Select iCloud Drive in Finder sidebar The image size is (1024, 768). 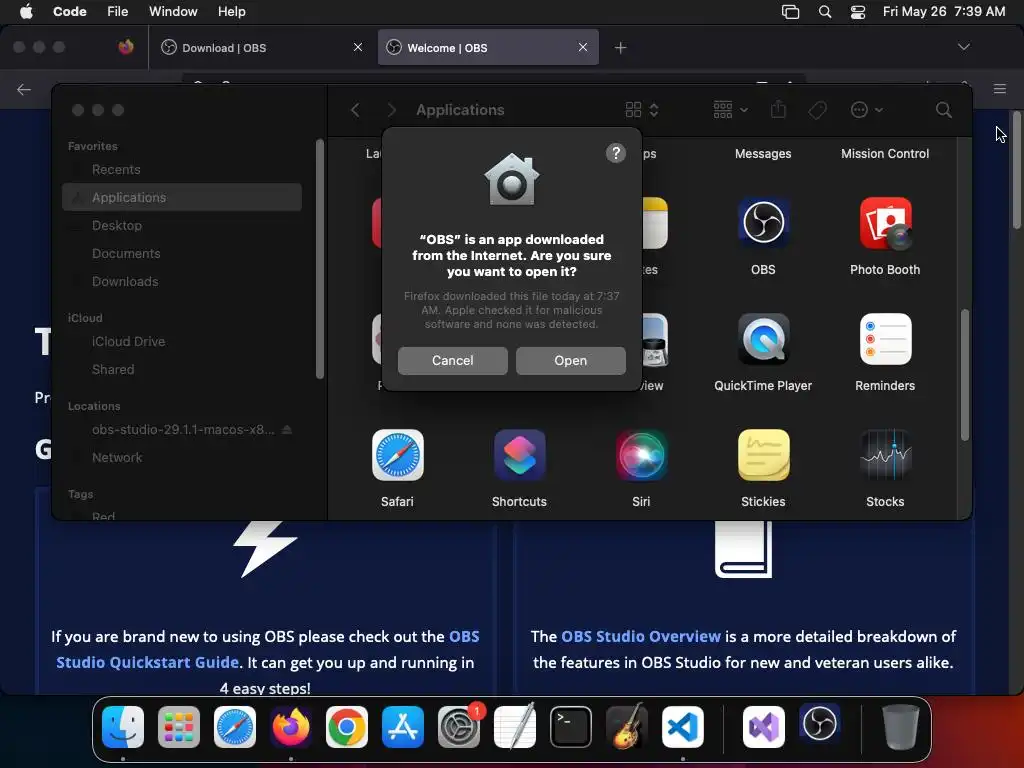click(182, 342)
